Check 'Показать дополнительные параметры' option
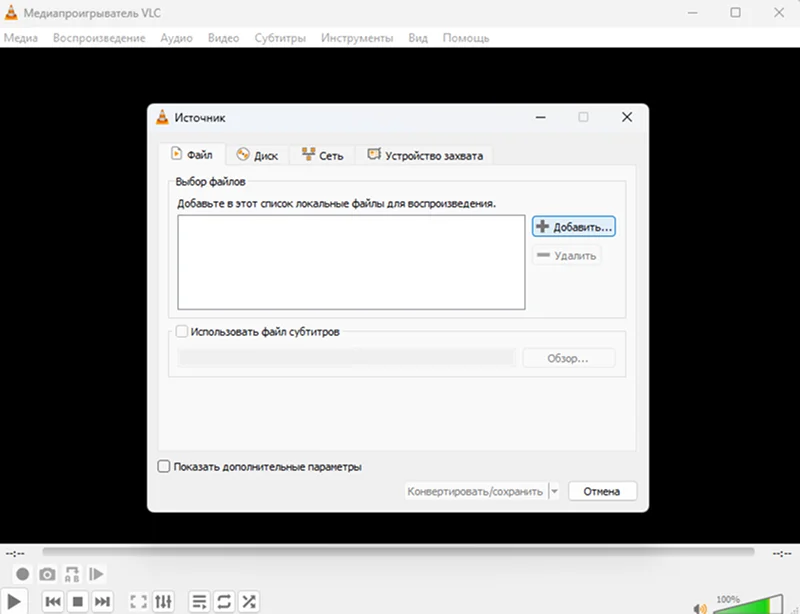This screenshot has width=800, height=614. [164, 466]
